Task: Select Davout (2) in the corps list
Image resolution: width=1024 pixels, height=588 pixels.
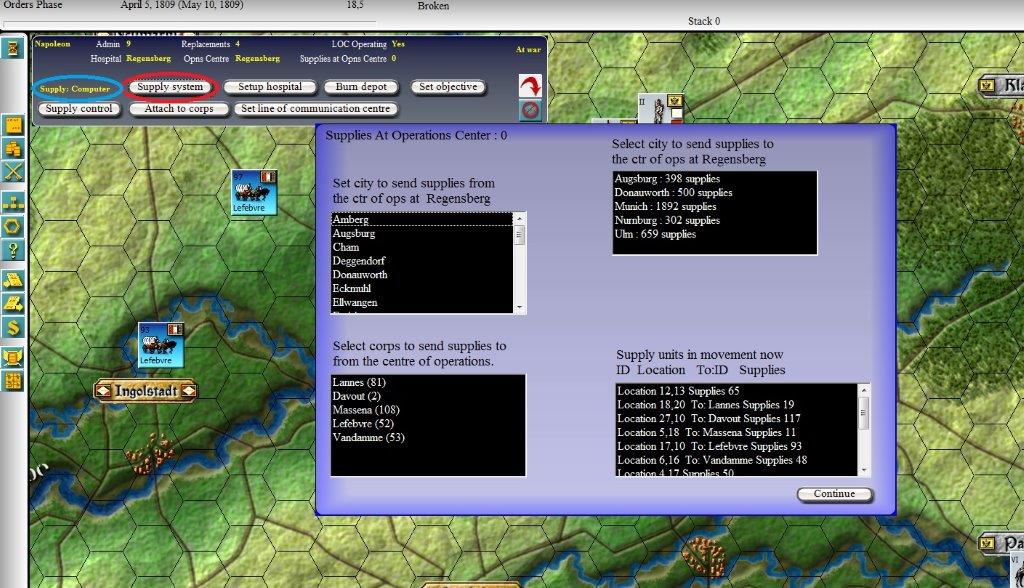Action: (428, 396)
